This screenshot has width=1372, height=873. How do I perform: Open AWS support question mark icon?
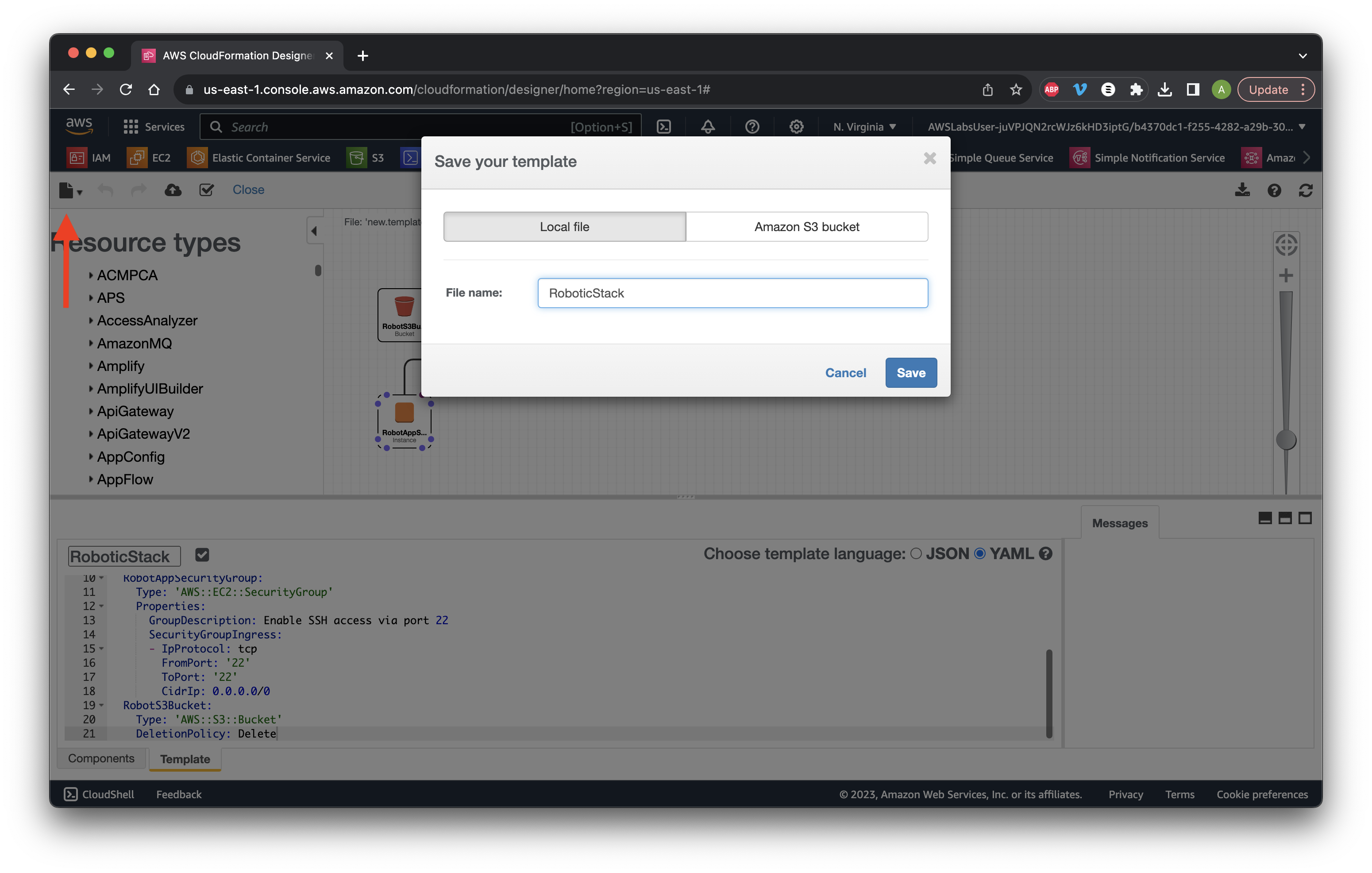[752, 127]
